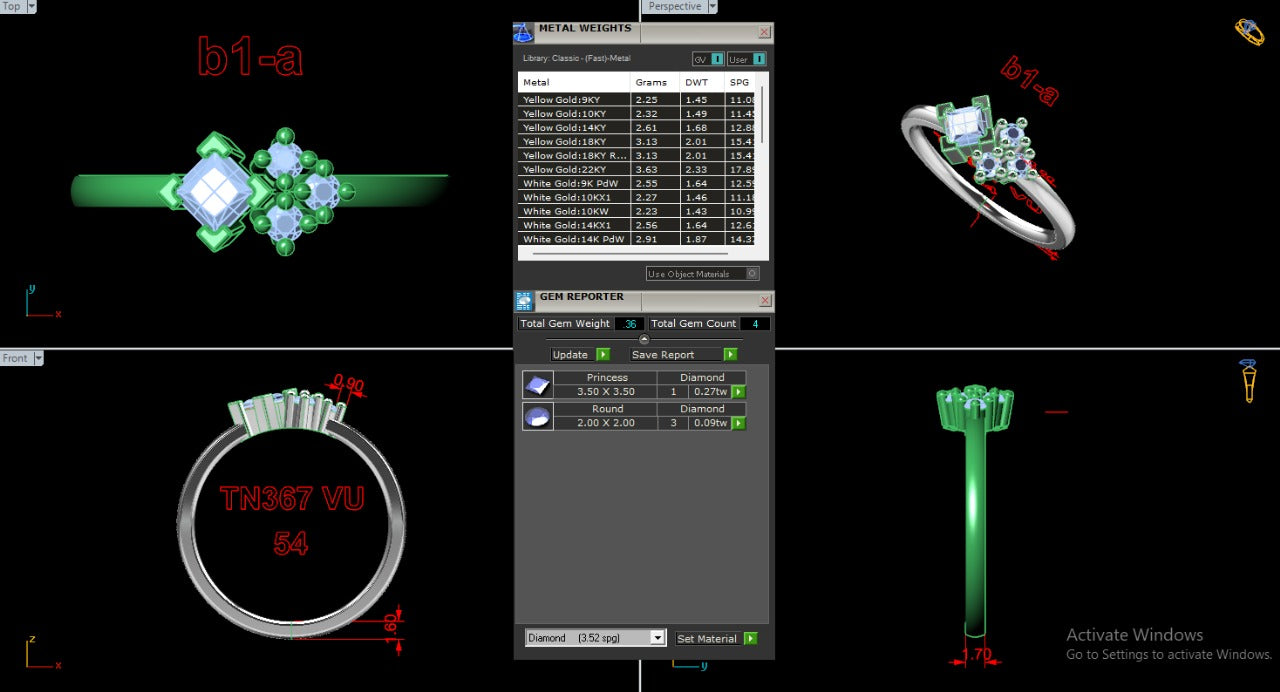
Task: Select the Yellow Gold:22KY row
Action: (636, 170)
